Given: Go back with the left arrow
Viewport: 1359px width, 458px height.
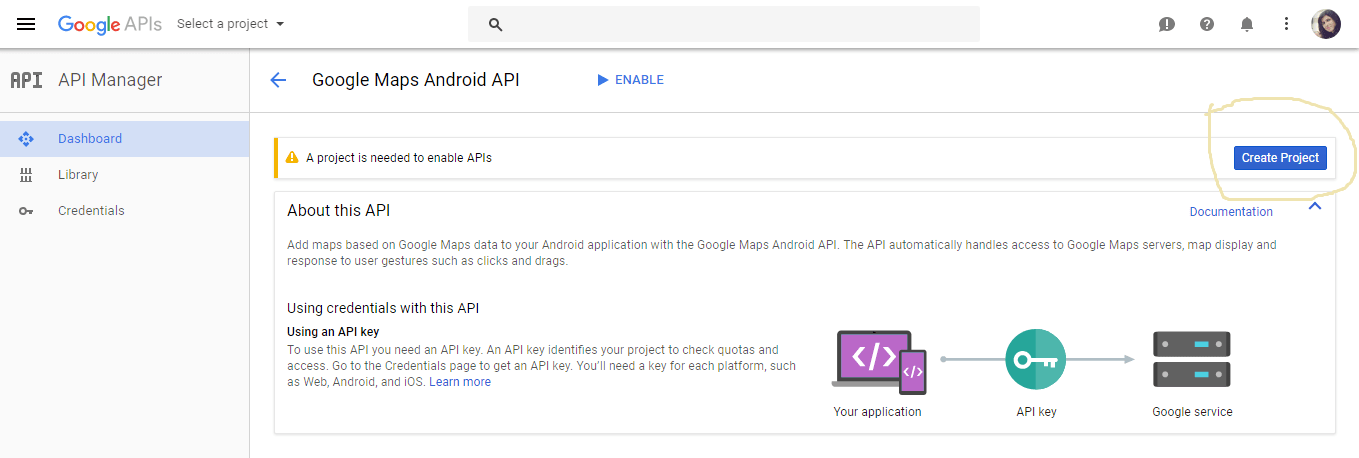Looking at the screenshot, I should (x=278, y=80).
